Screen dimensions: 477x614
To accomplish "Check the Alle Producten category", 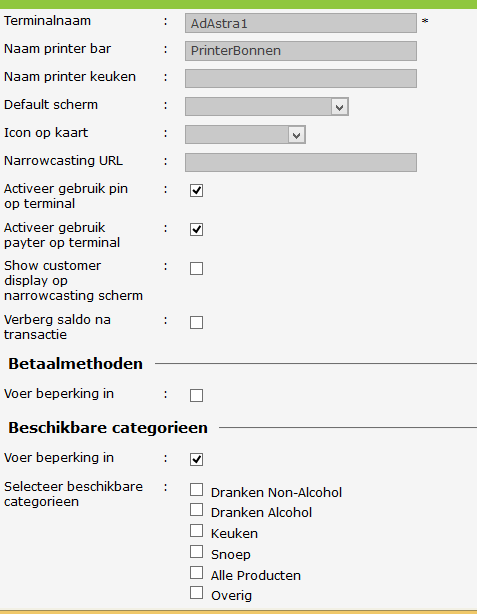I will 196,572.
